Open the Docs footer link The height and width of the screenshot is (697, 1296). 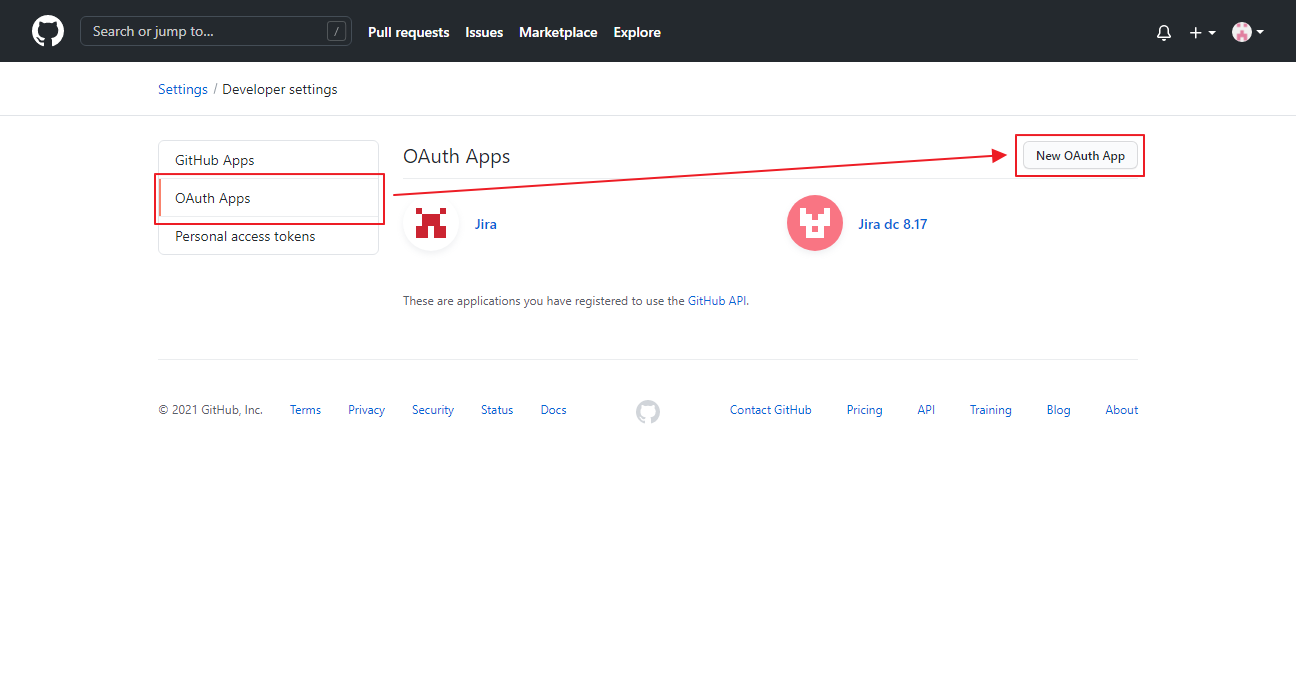(553, 410)
